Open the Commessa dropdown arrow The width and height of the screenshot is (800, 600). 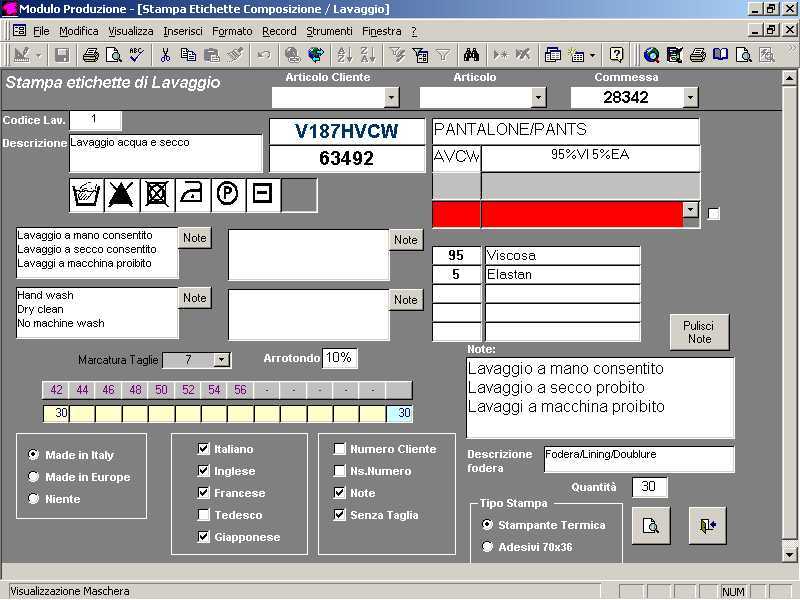coord(690,97)
